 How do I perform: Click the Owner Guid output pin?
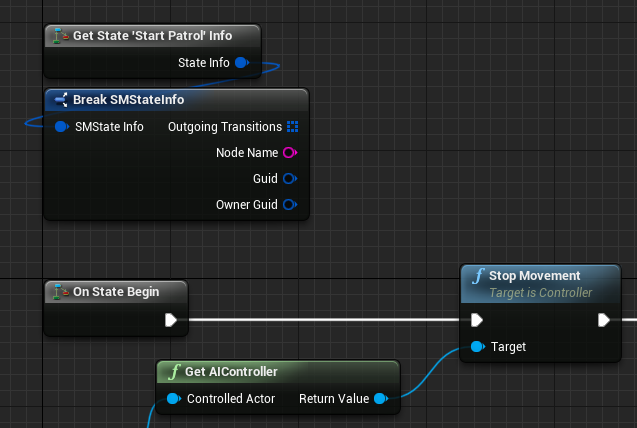[290, 205]
